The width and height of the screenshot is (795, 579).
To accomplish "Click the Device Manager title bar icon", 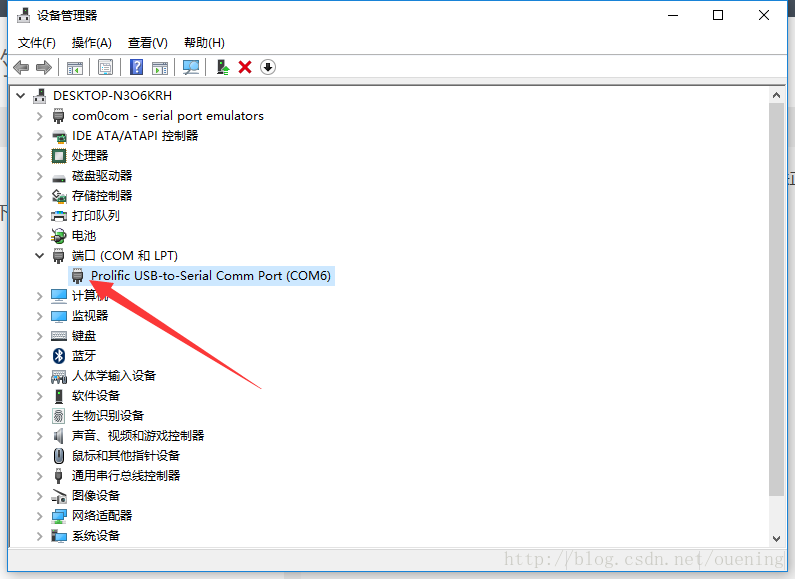I will click(x=23, y=15).
